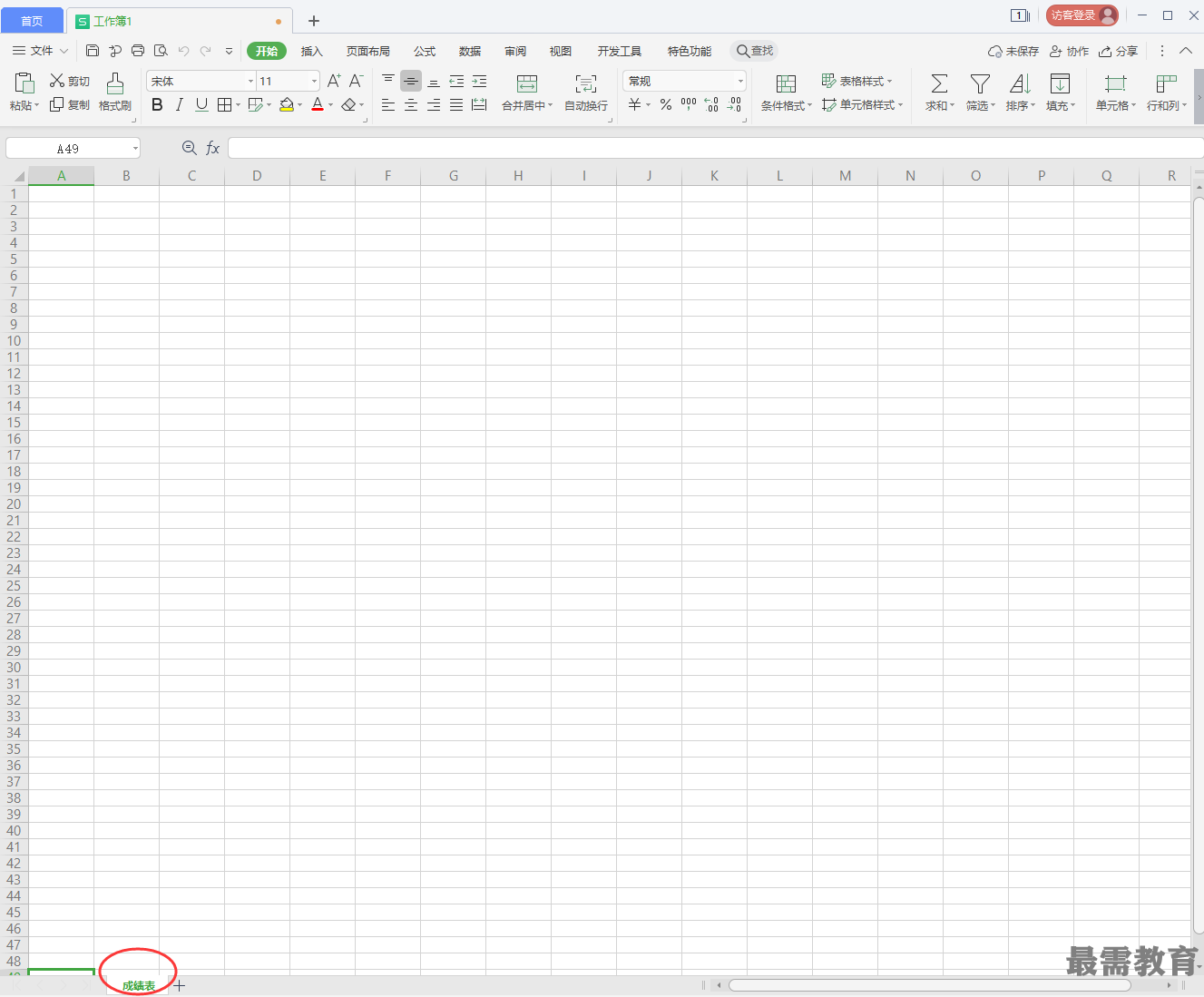
Task: Switch to the Review (审阅) tab
Action: click(x=515, y=51)
